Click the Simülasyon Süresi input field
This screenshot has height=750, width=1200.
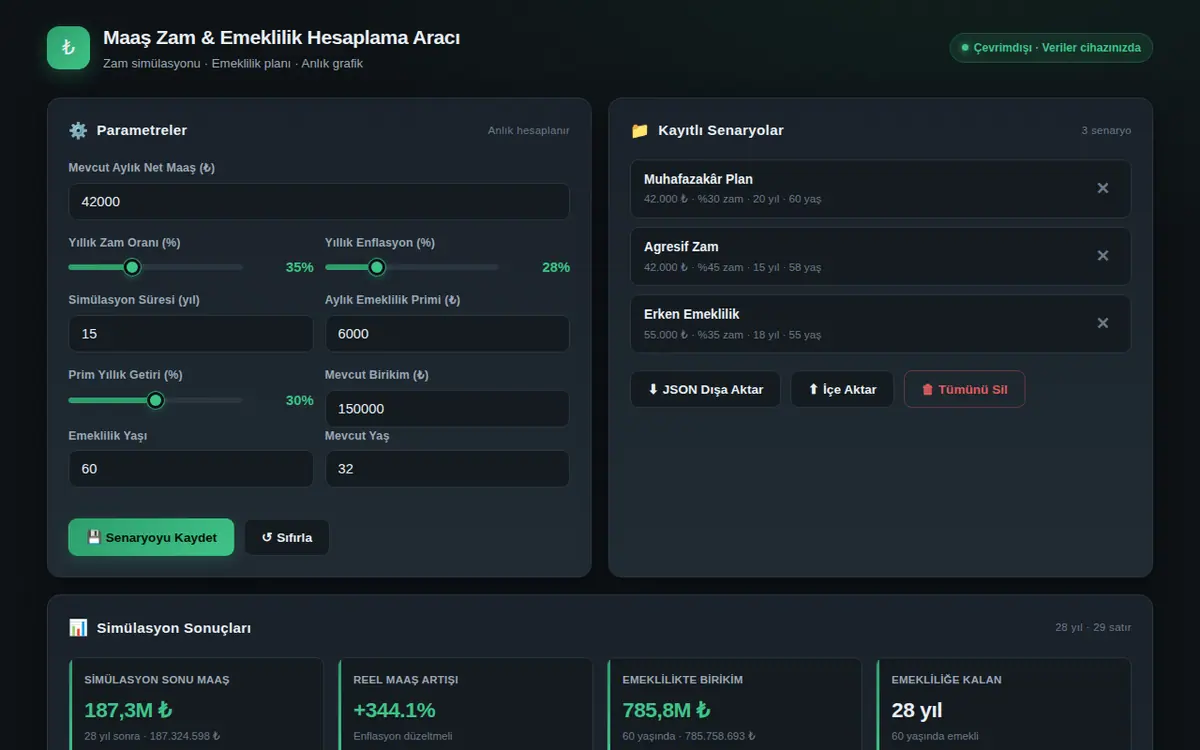191,334
